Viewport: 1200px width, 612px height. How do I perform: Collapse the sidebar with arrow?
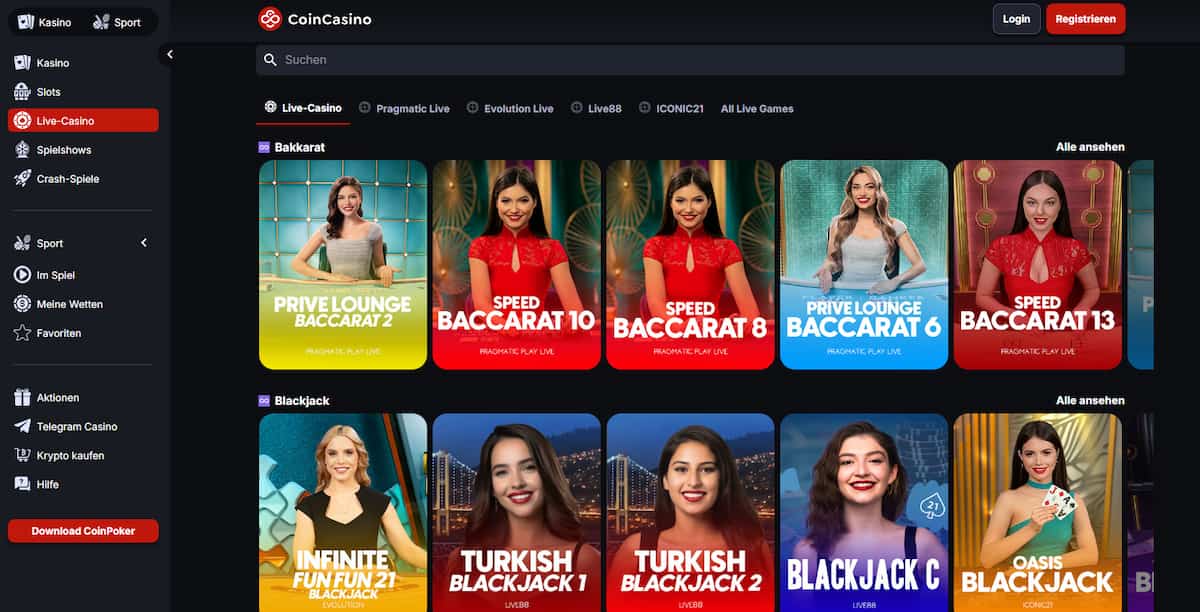[169, 55]
